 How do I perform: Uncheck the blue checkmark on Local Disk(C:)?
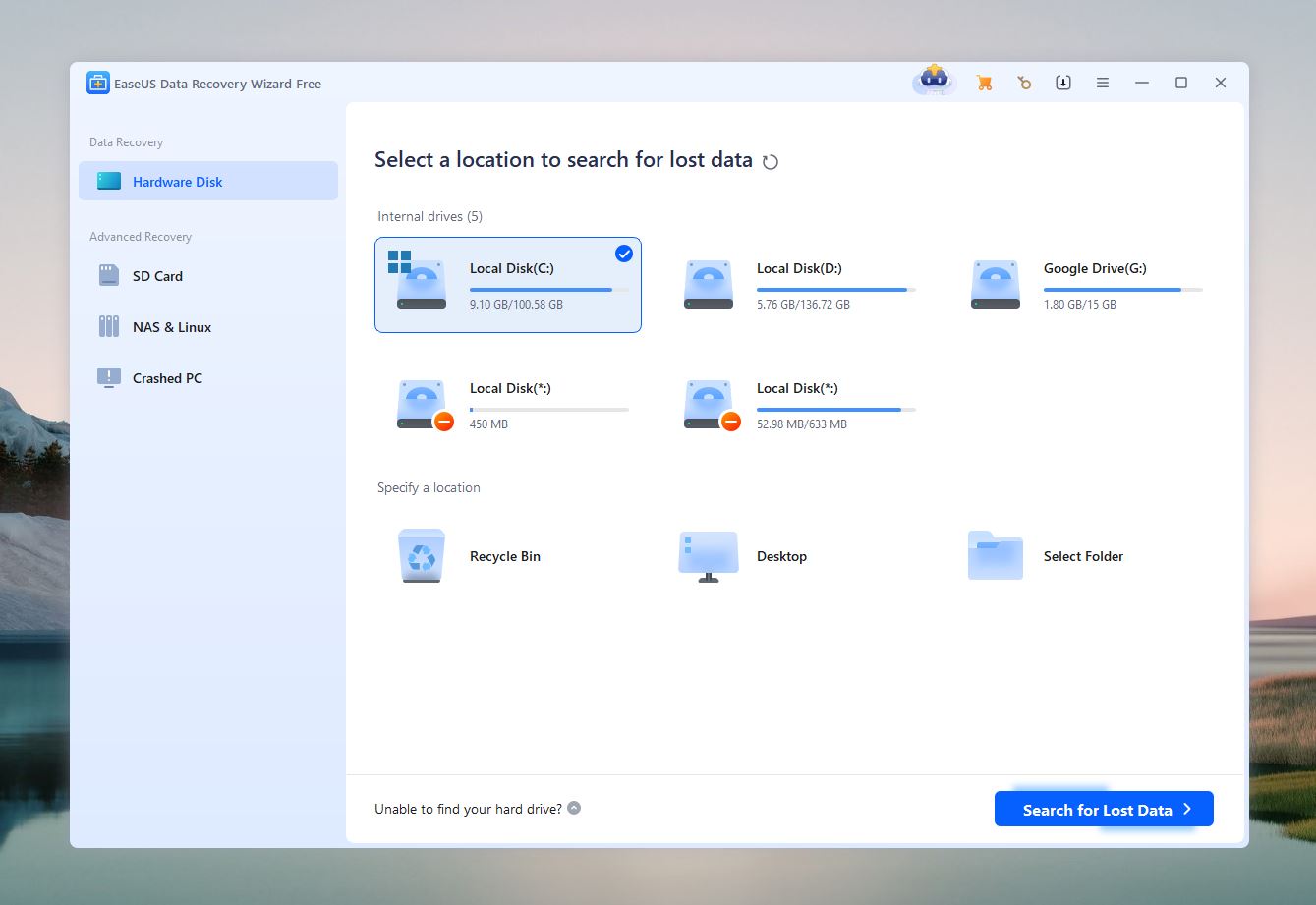624,254
